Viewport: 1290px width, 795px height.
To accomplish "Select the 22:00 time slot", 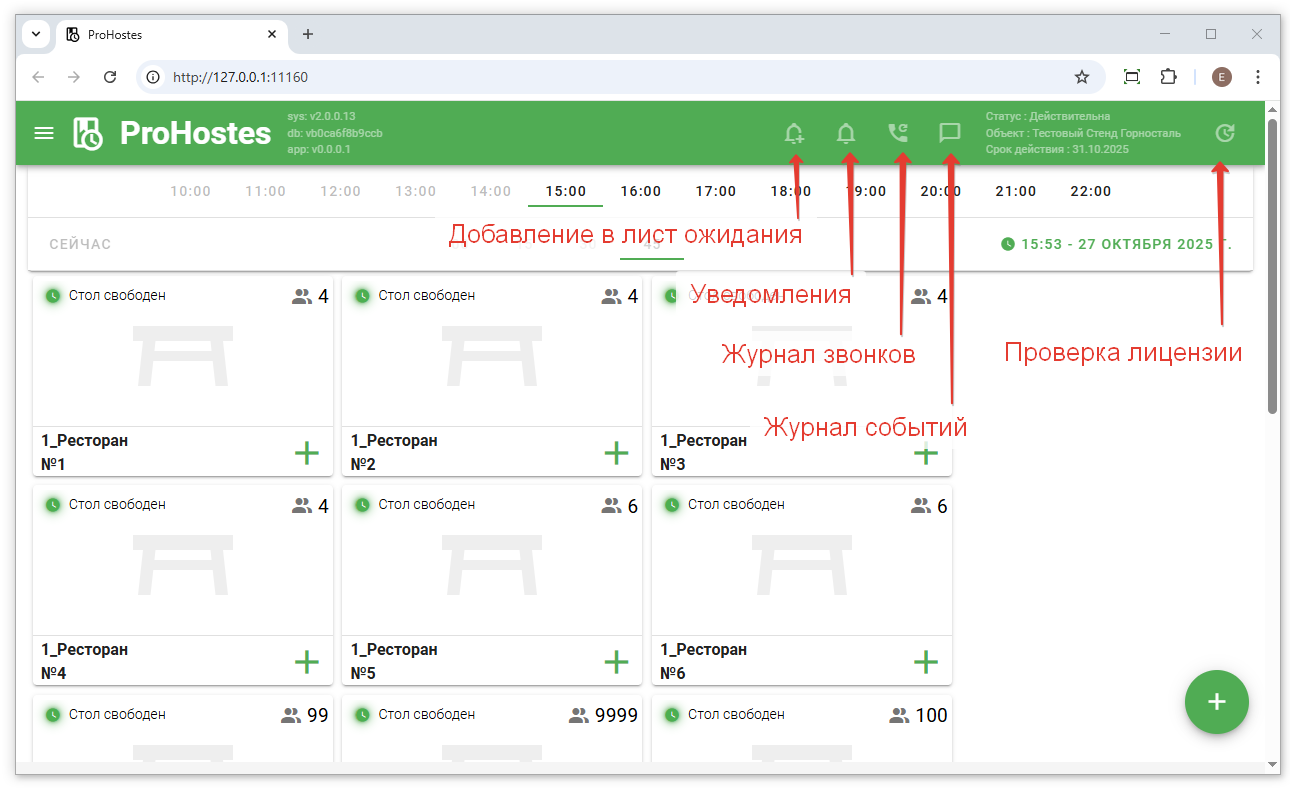I will coord(1090,191).
